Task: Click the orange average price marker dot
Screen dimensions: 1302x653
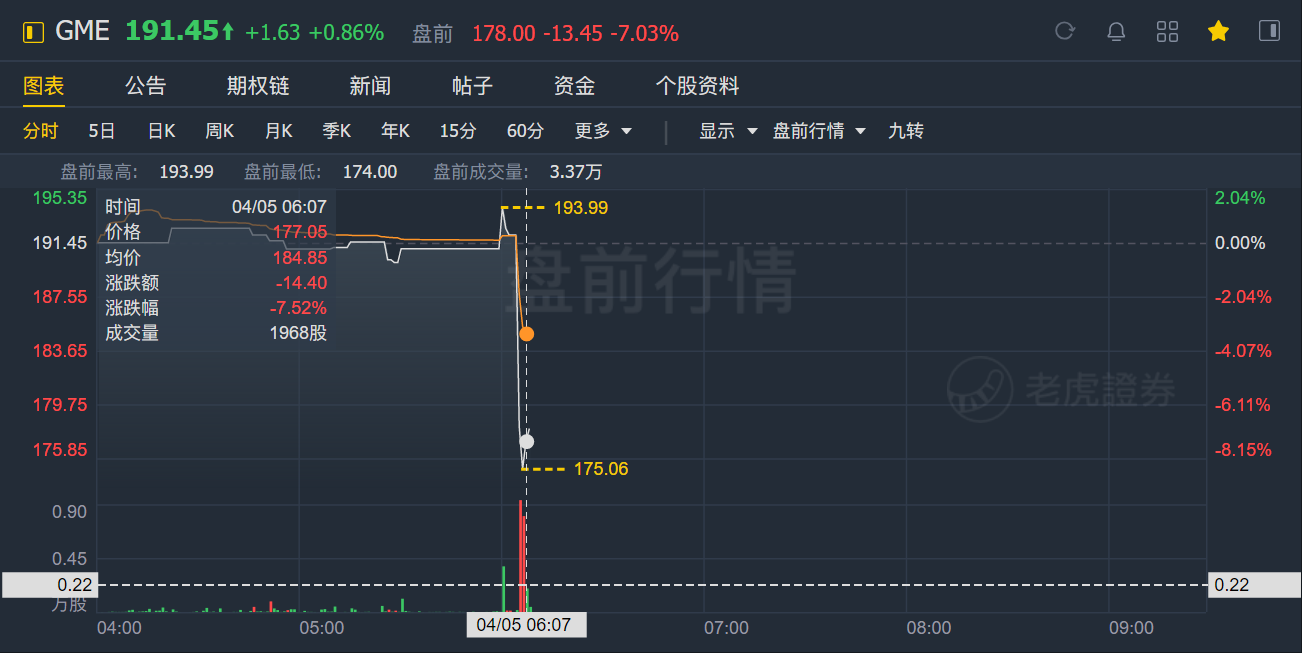Action: coord(527,334)
